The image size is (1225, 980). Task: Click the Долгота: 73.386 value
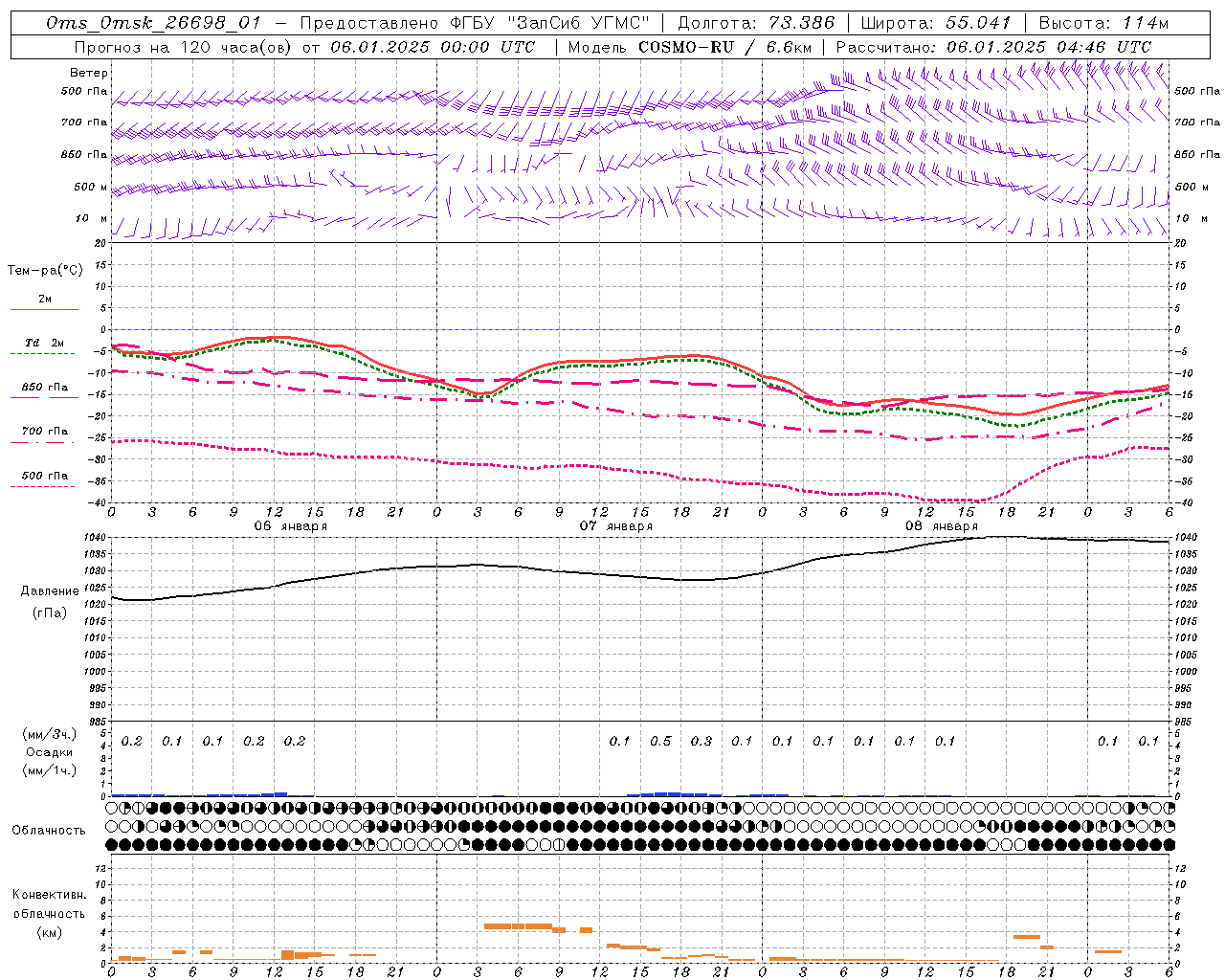756,23
